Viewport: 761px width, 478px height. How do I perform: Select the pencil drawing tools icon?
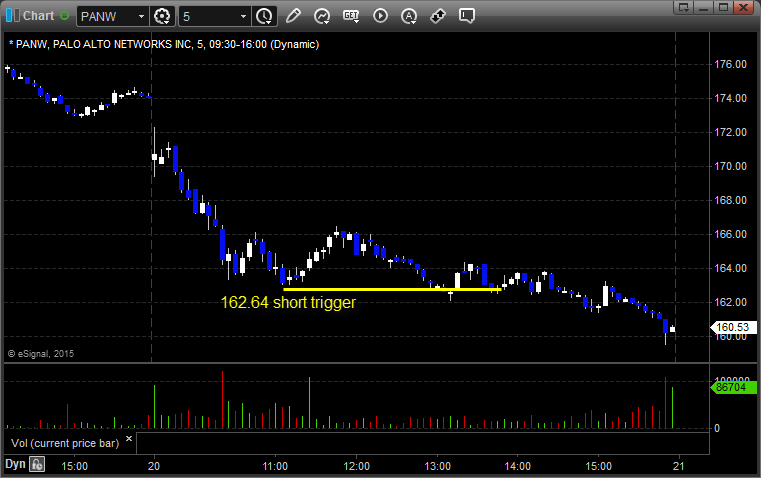[x=293, y=16]
